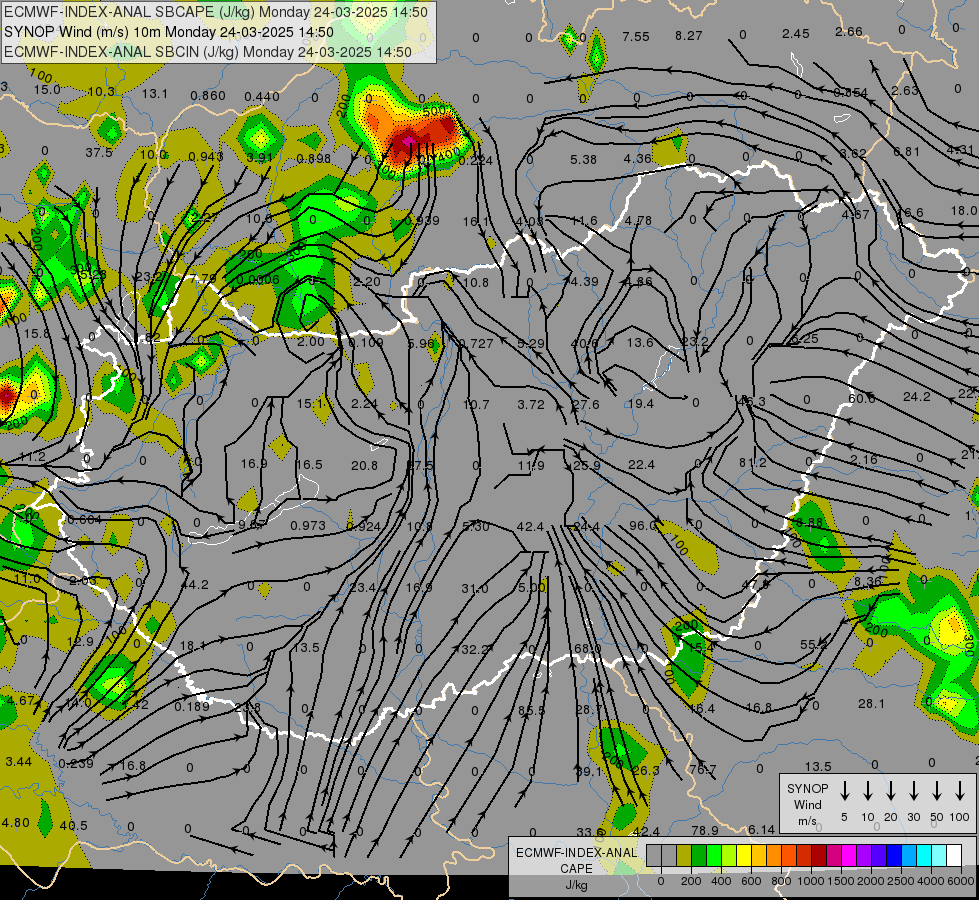Click the 5 m/s wind arrow in legend
This screenshot has width=979, height=900.
click(x=844, y=791)
